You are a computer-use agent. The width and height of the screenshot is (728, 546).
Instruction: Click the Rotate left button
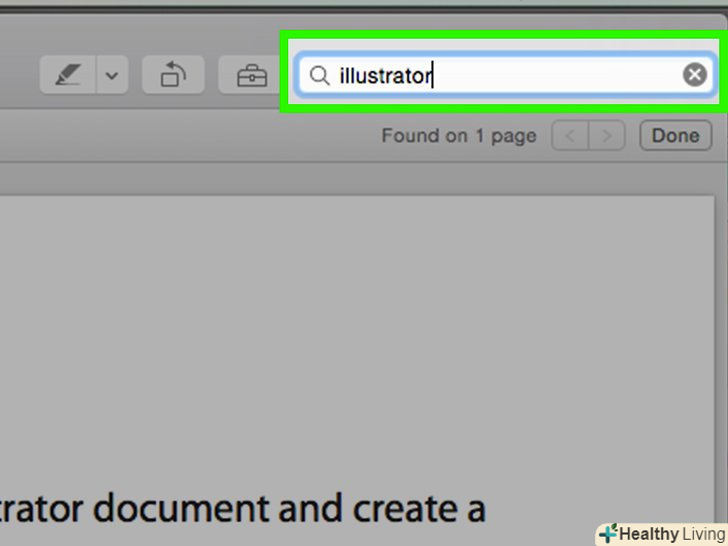[x=173, y=75]
